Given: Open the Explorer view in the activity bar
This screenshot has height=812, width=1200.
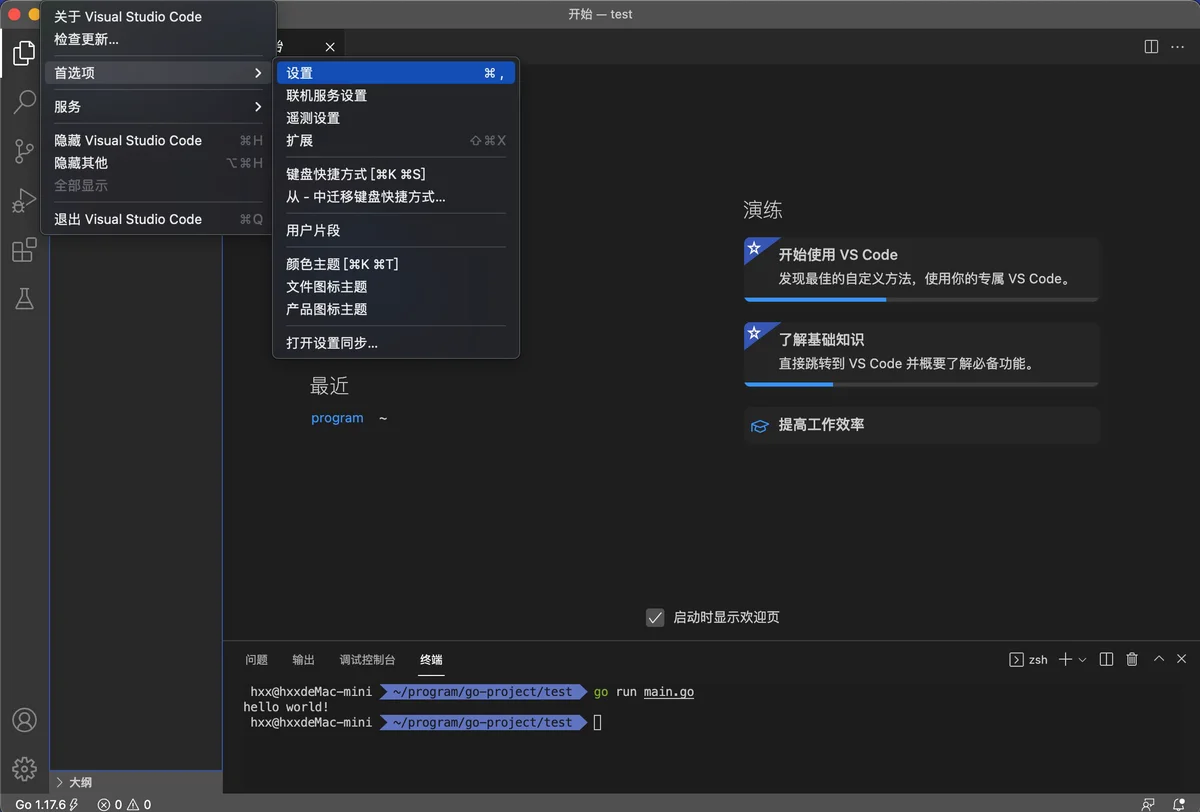Looking at the screenshot, I should (24, 53).
